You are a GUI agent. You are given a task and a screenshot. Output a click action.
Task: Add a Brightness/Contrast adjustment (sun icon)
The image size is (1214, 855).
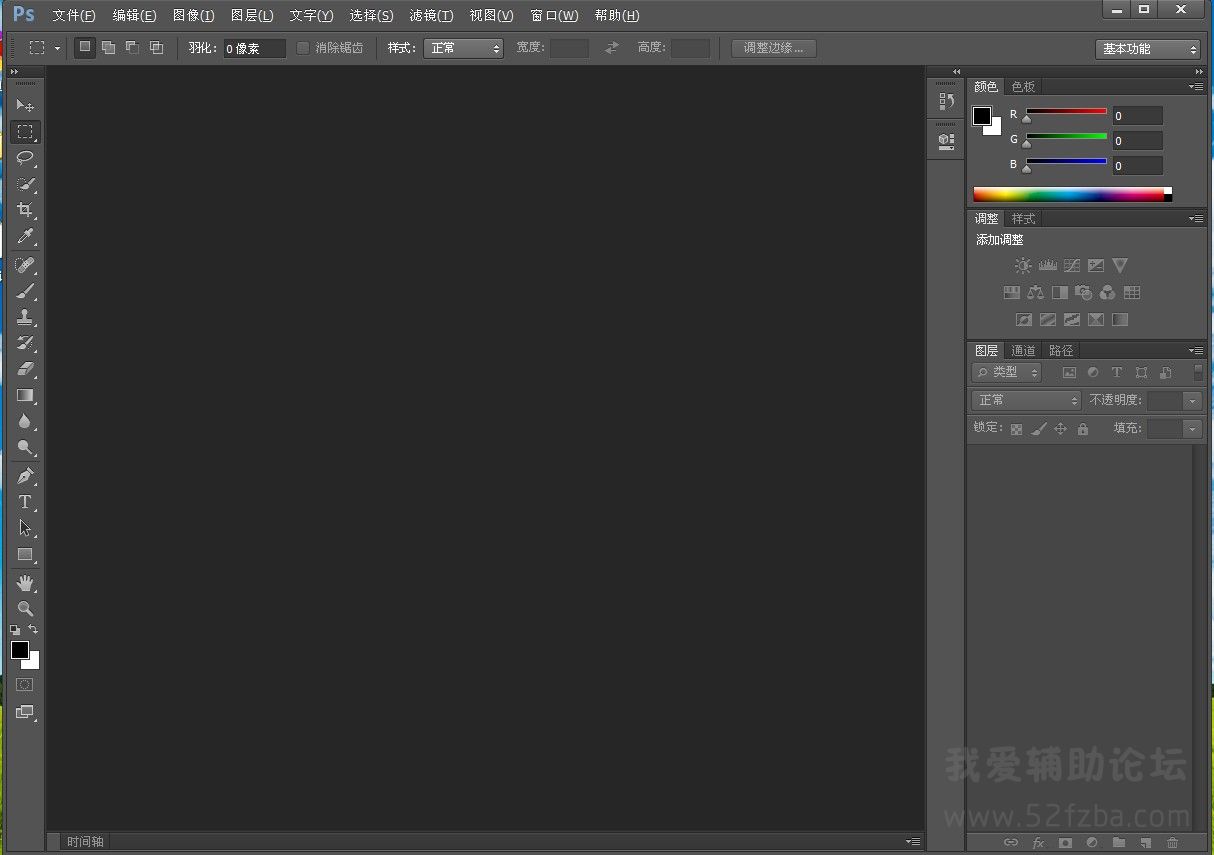click(x=1023, y=266)
